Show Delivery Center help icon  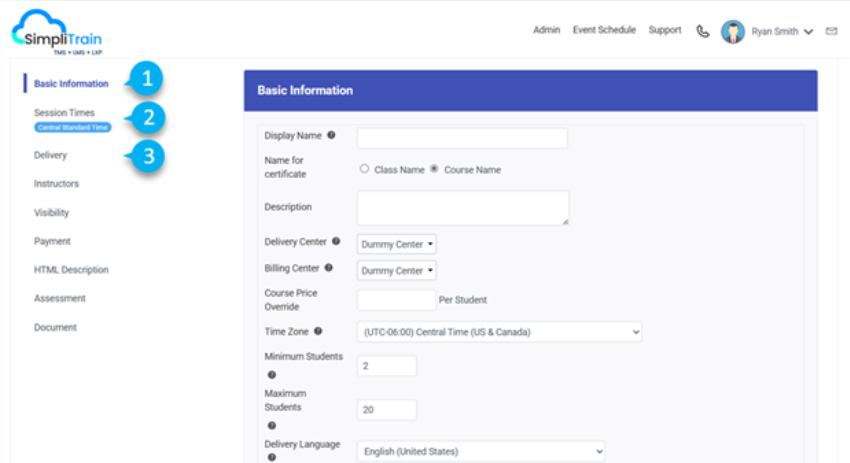tap(336, 241)
